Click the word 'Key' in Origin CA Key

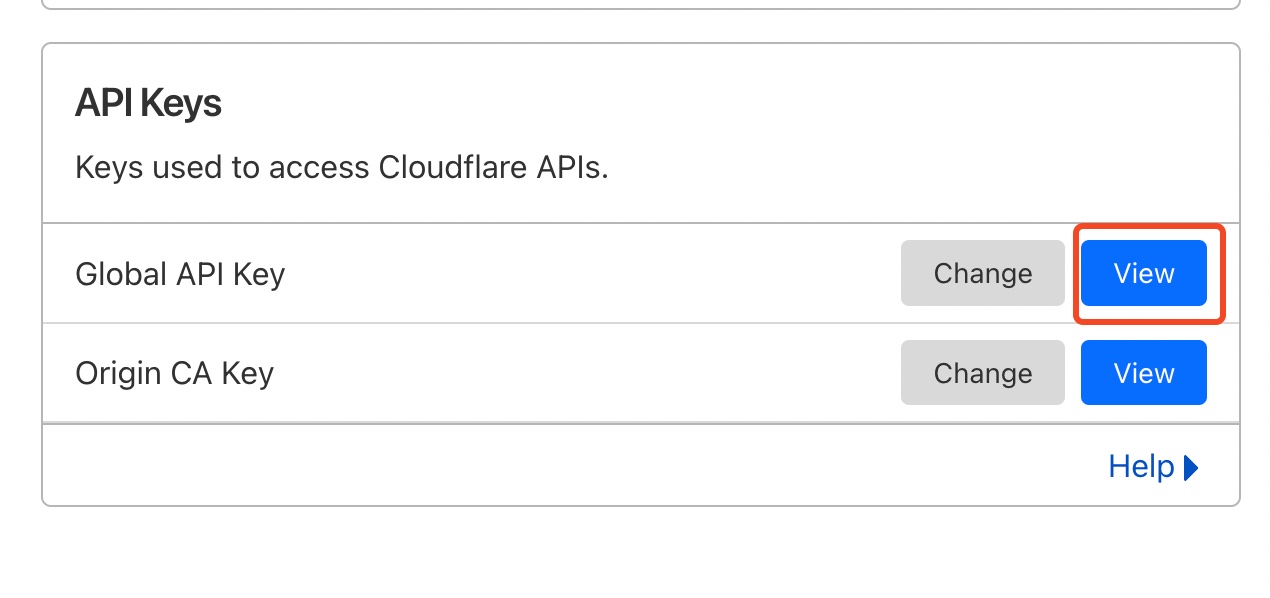pos(248,374)
